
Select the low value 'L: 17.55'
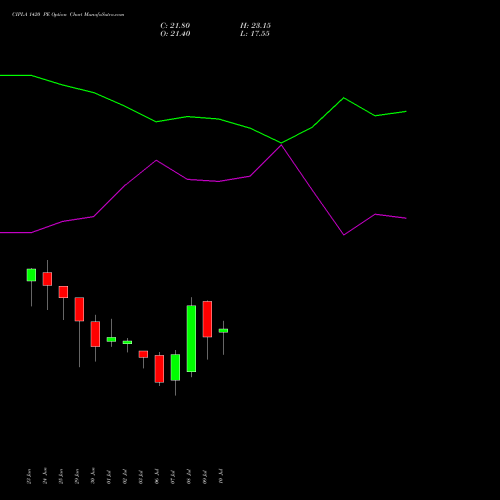[x=255, y=34]
